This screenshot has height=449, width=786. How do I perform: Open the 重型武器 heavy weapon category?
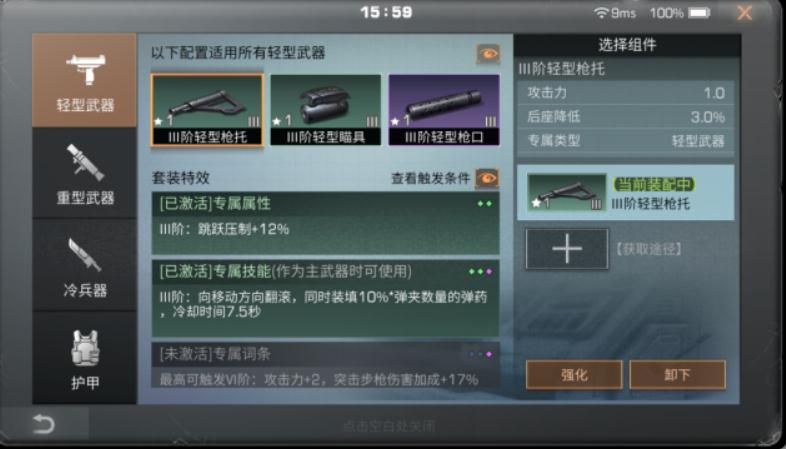pyautogui.click(x=84, y=173)
